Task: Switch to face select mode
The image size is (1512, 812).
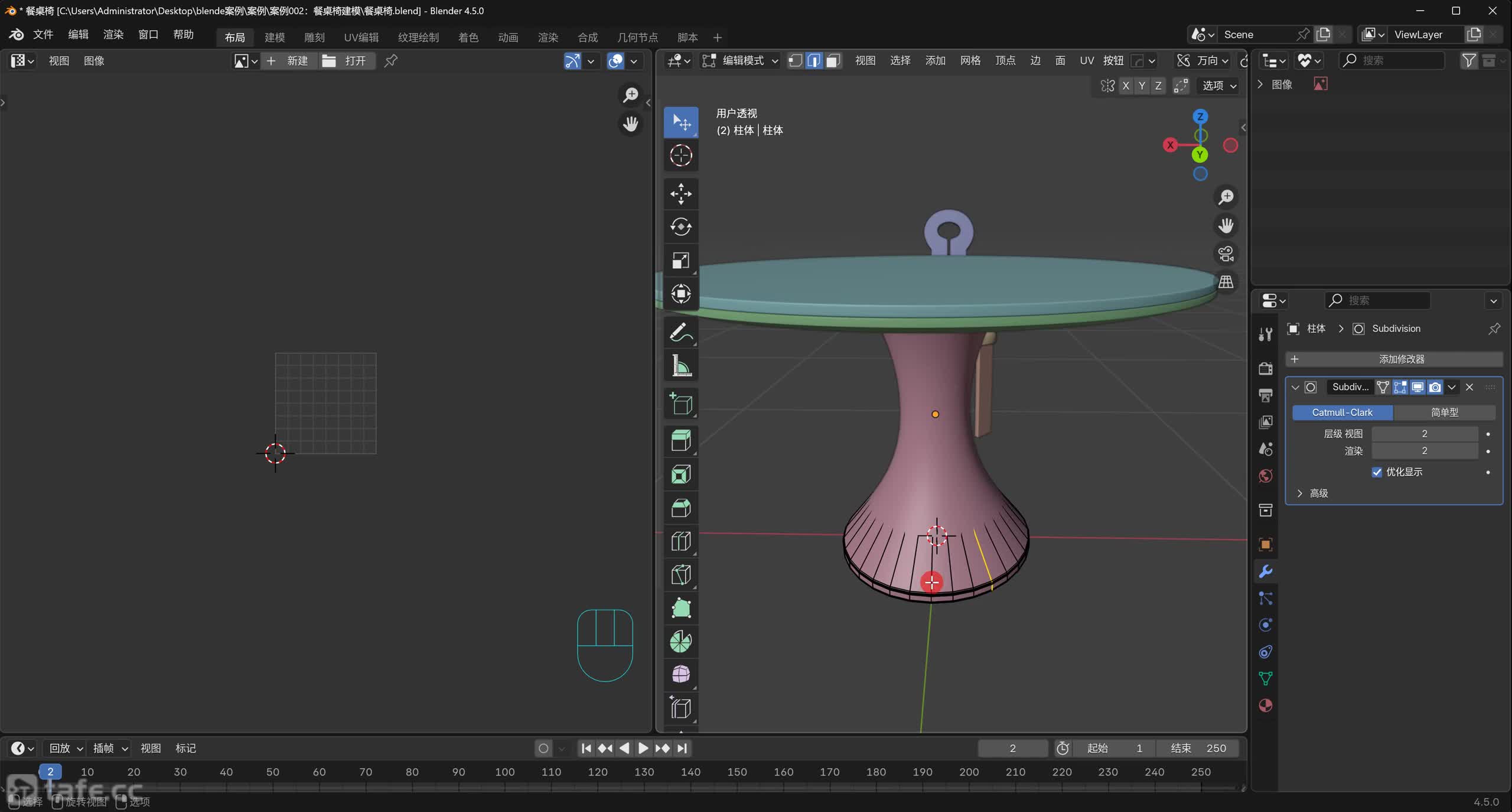Action: [833, 60]
